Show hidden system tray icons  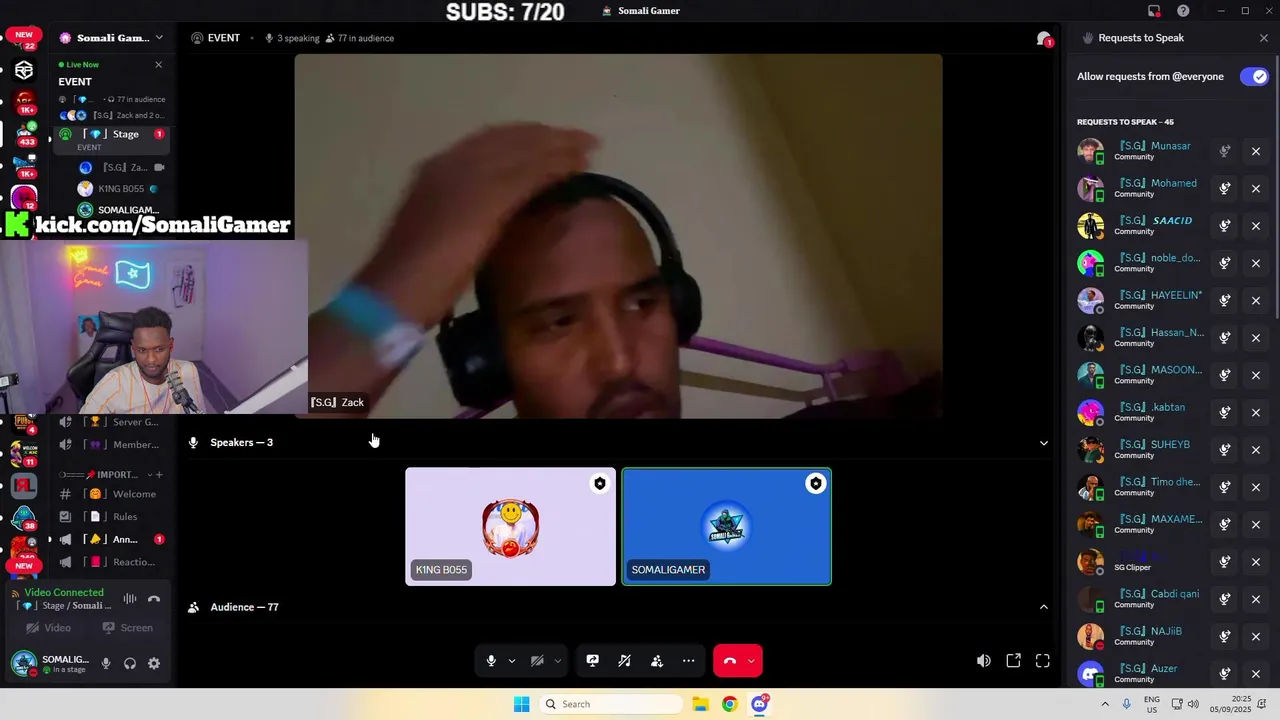pyautogui.click(x=1107, y=704)
